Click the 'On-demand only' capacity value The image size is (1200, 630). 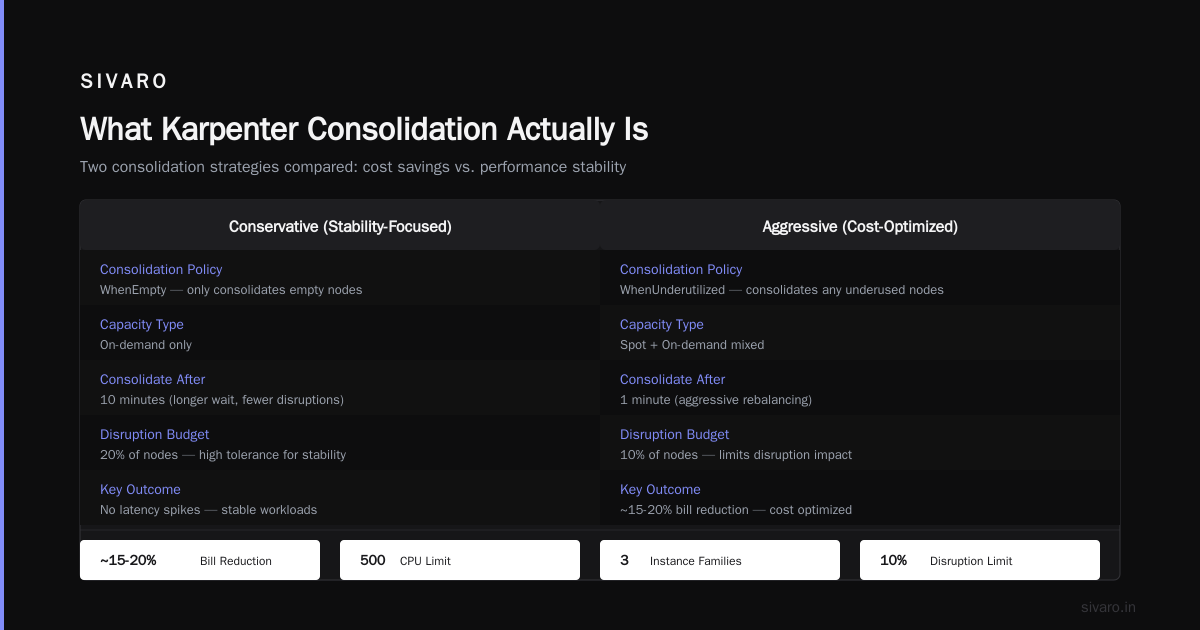(x=146, y=345)
